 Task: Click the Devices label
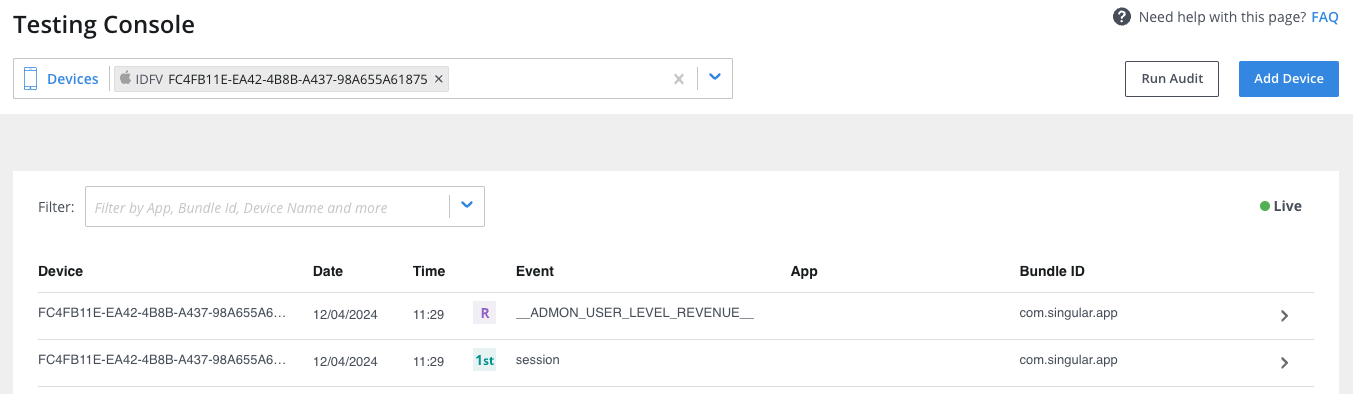click(73, 79)
